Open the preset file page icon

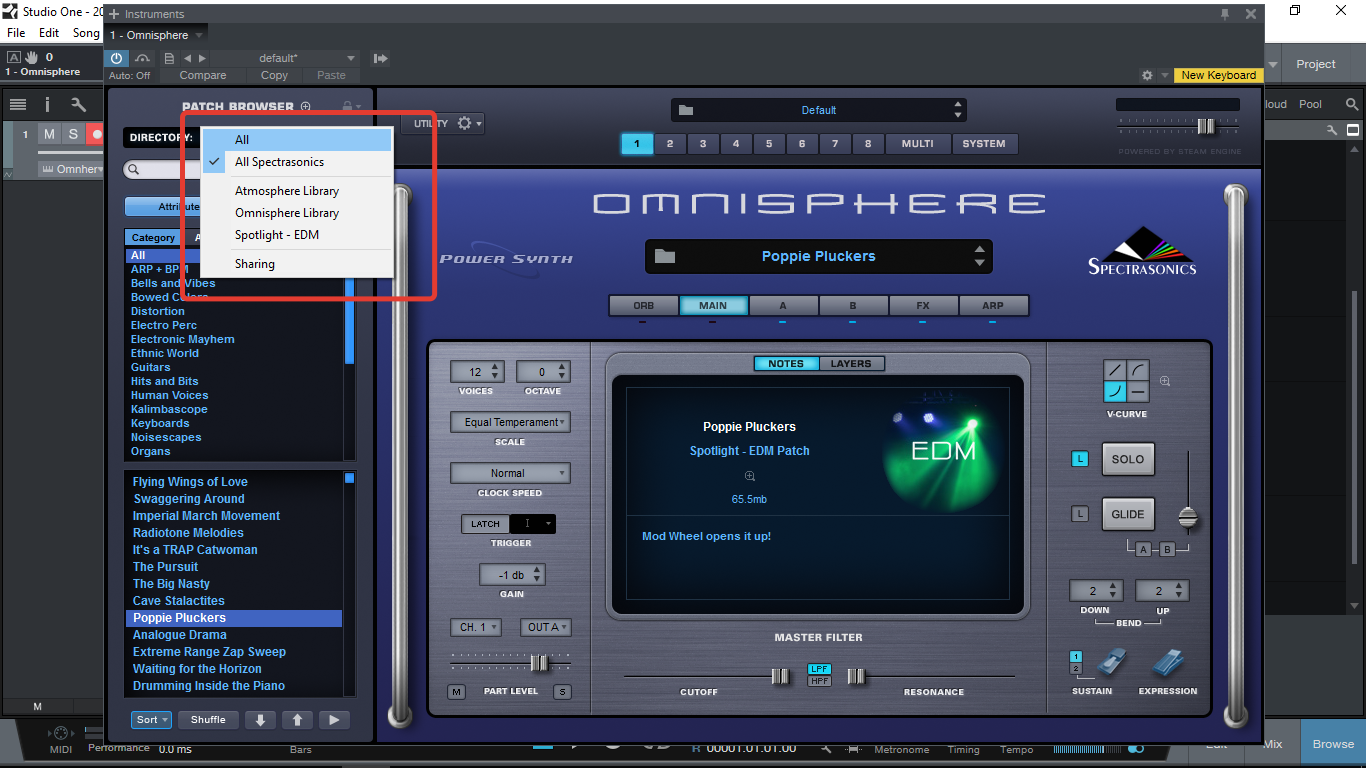tap(169, 59)
